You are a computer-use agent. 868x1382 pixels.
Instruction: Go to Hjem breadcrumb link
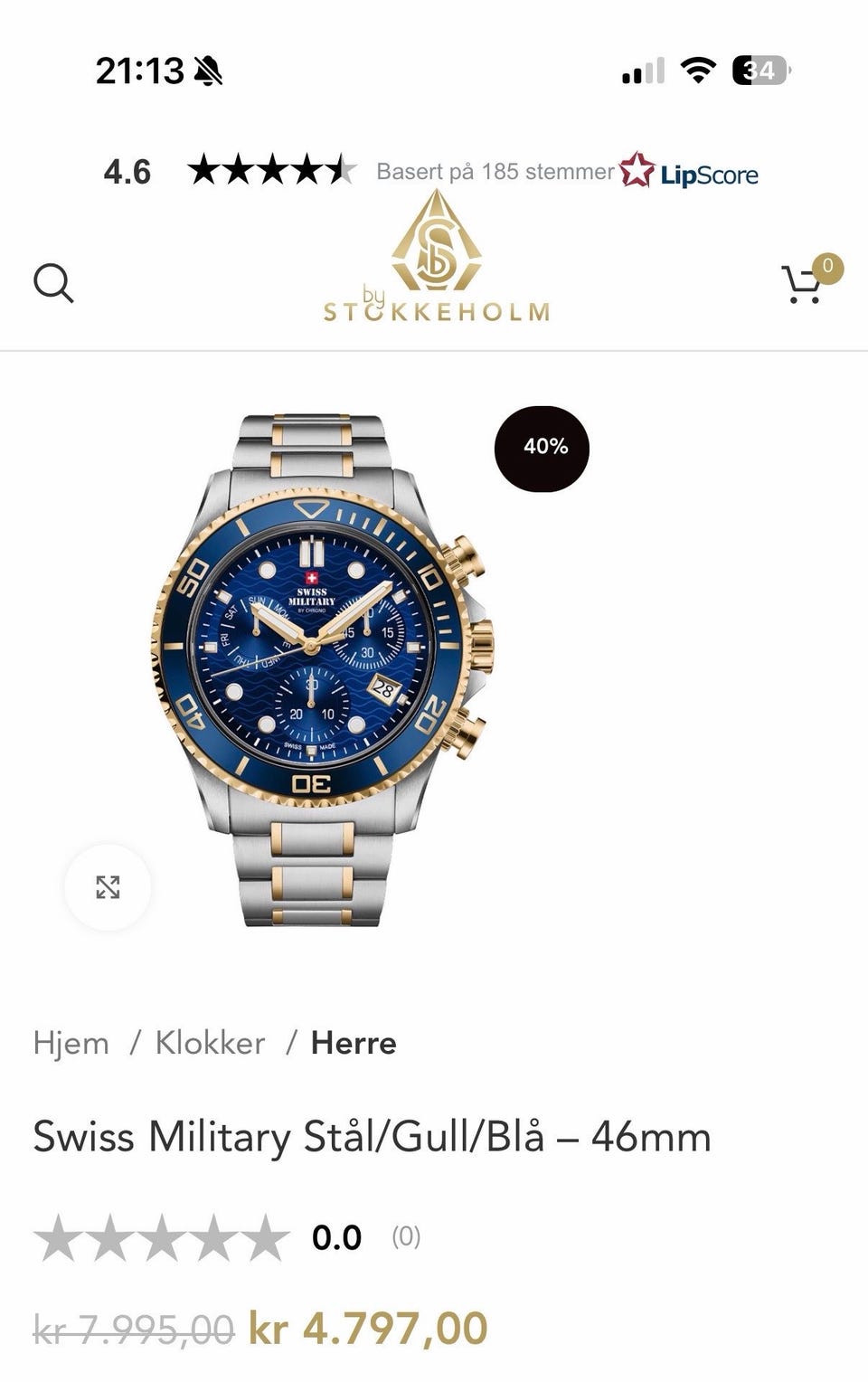pos(71,1043)
